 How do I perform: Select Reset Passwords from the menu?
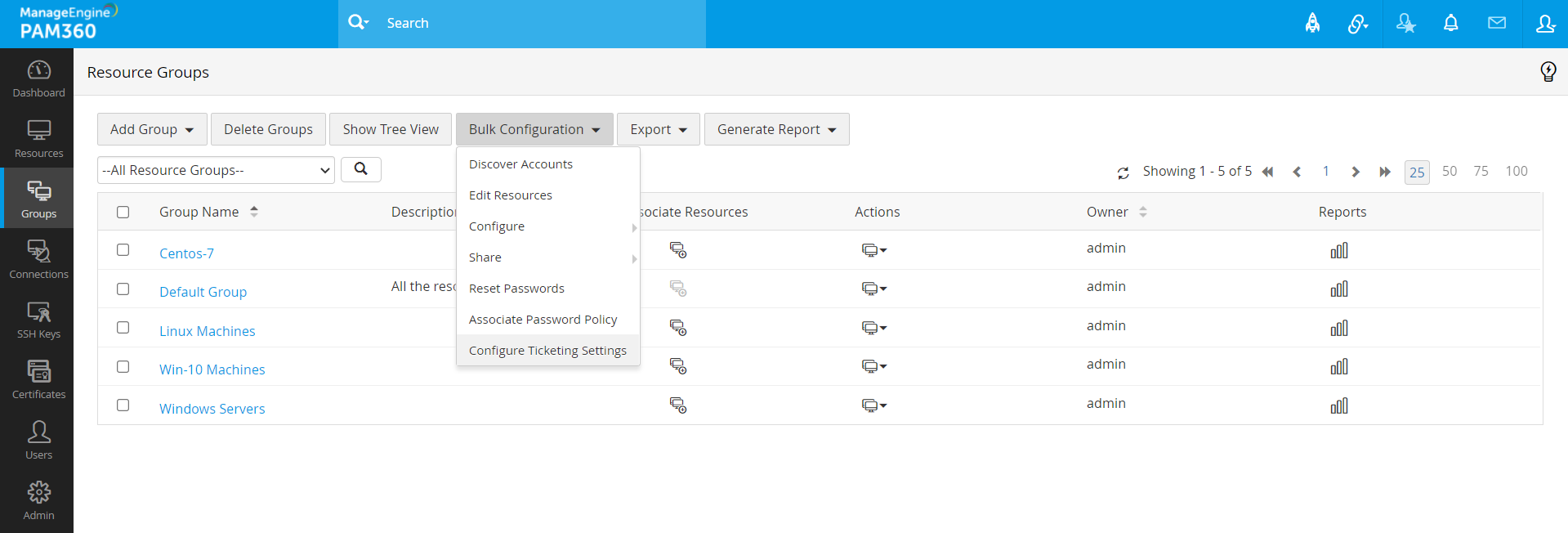pyautogui.click(x=516, y=289)
